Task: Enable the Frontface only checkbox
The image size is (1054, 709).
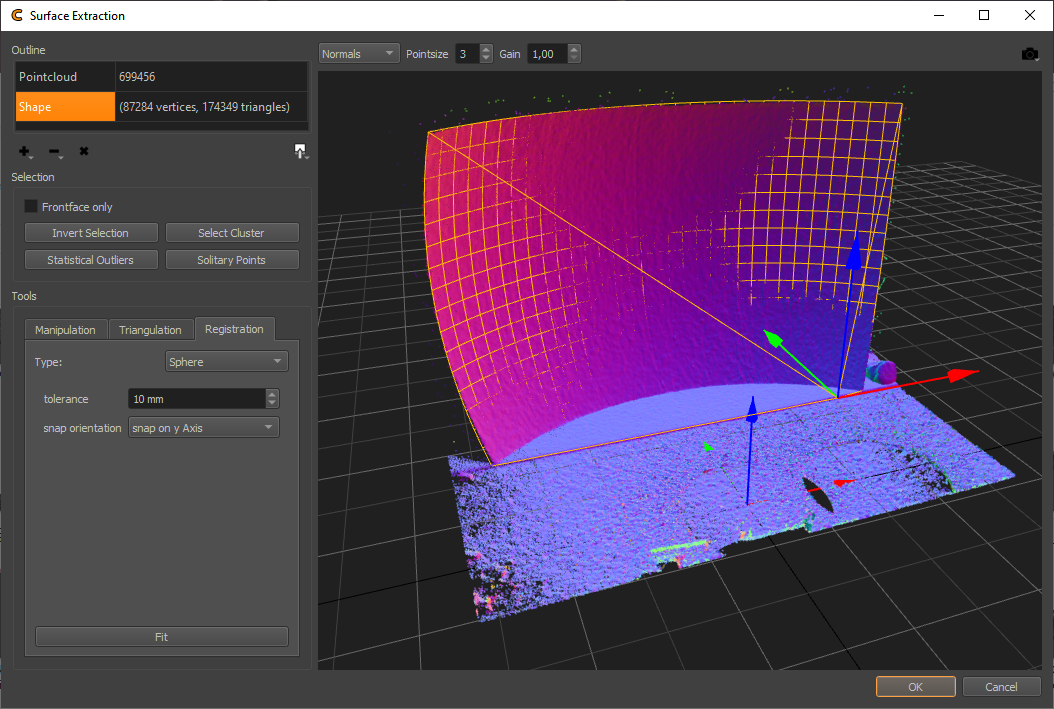Action: pyautogui.click(x=31, y=207)
